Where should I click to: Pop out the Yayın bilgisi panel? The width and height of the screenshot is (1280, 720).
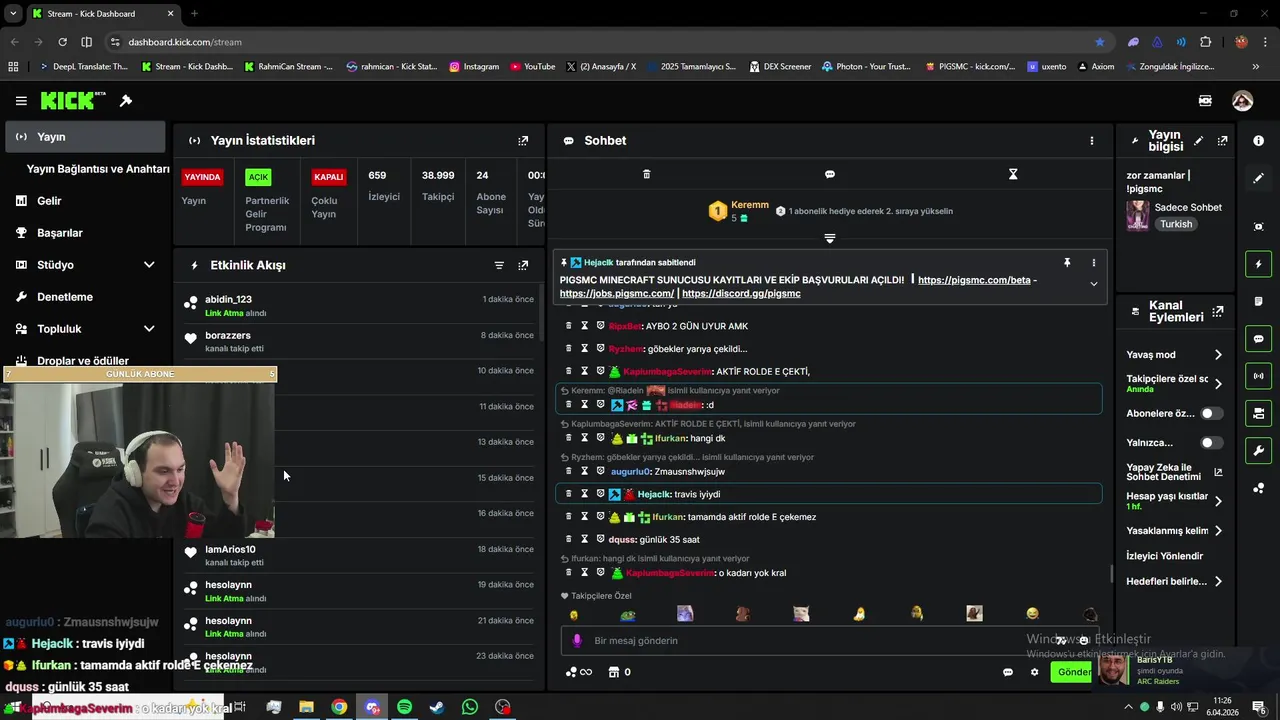click(x=1222, y=141)
